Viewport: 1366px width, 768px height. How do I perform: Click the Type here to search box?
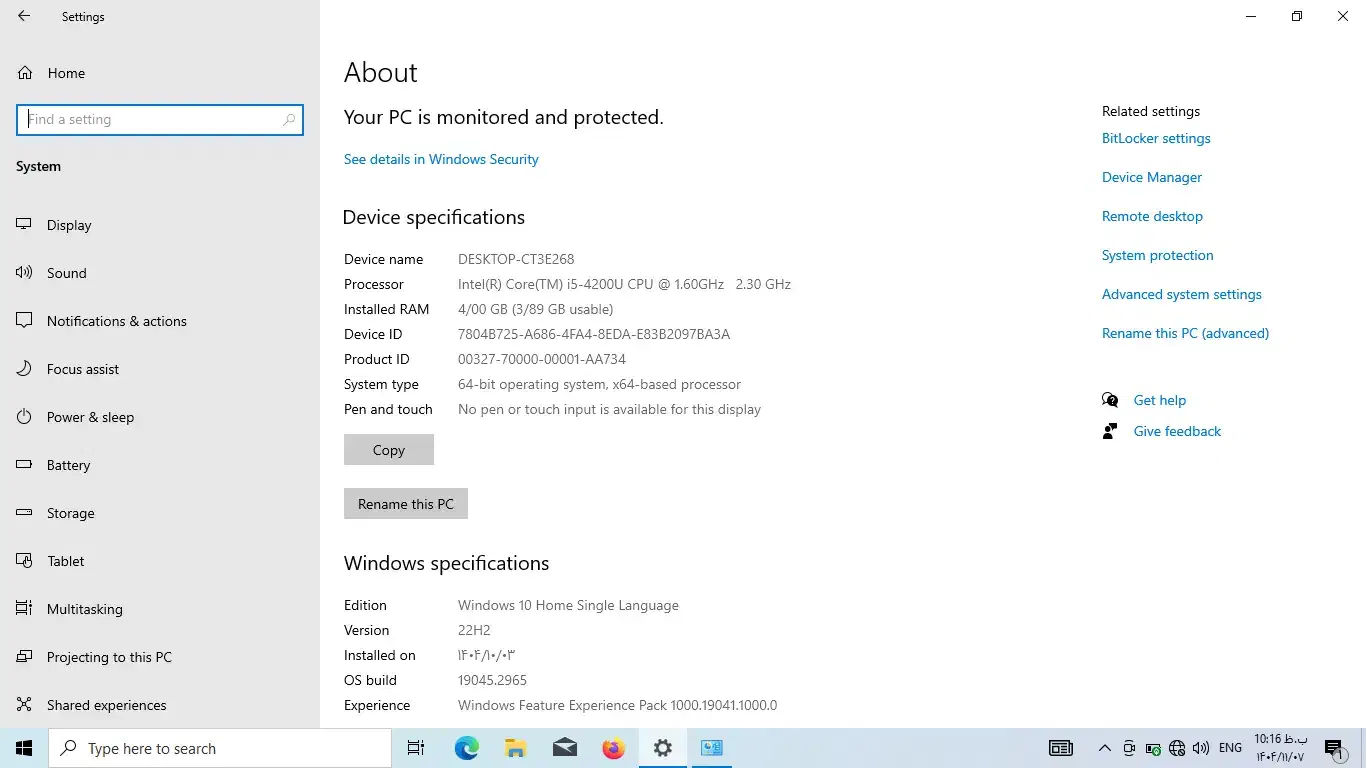220,748
